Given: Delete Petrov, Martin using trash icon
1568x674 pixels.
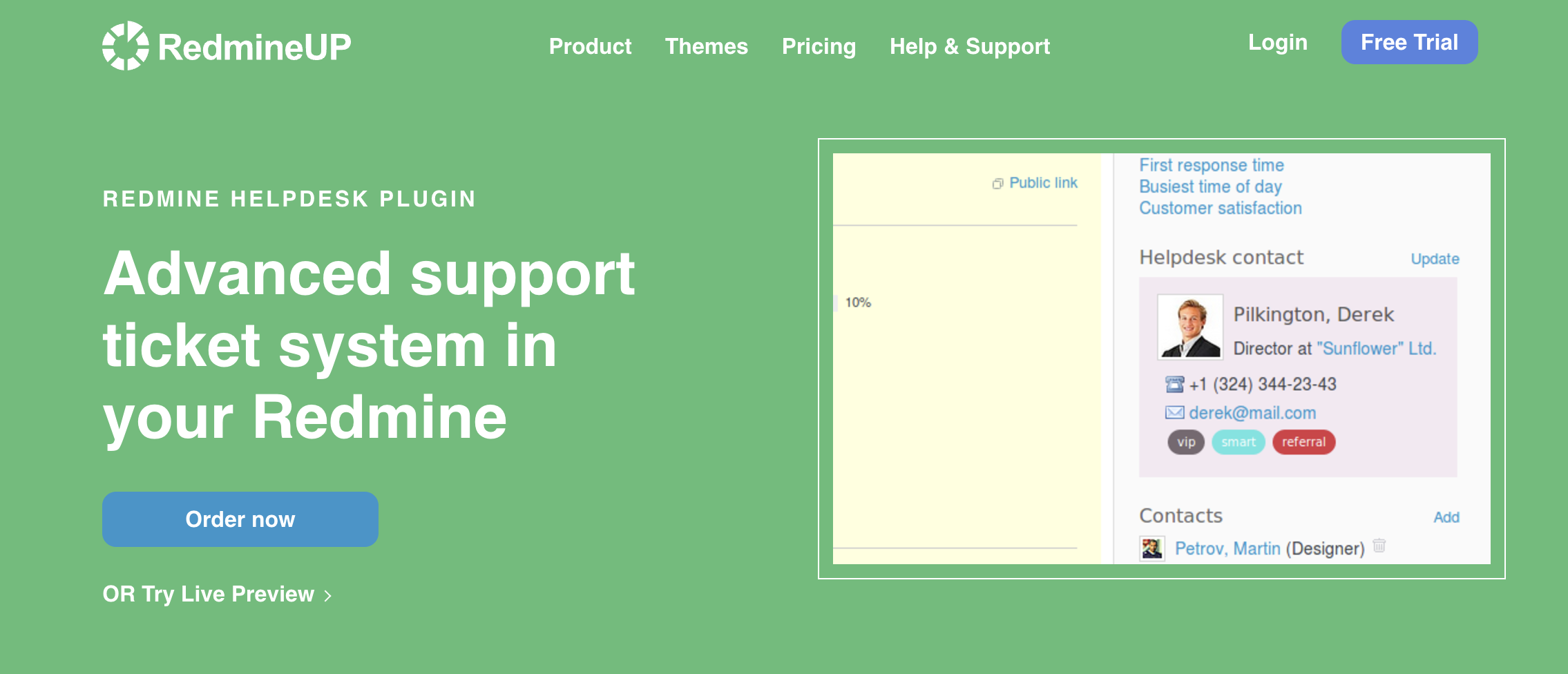Looking at the screenshot, I should point(1379,546).
